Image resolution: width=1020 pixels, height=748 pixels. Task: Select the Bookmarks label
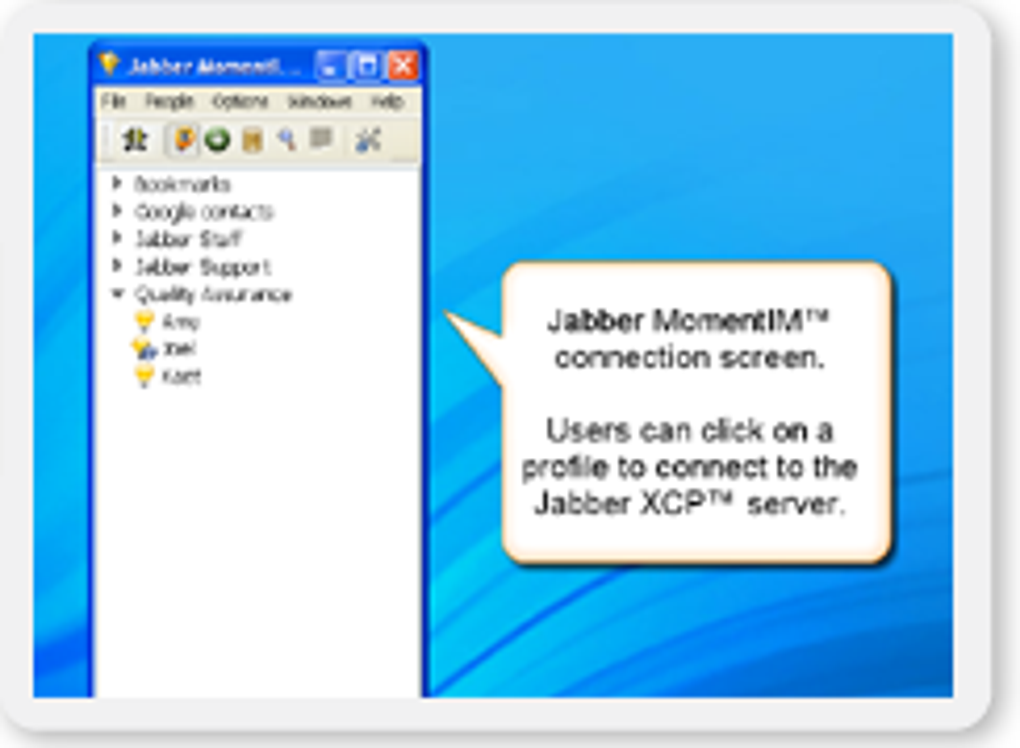(183, 184)
